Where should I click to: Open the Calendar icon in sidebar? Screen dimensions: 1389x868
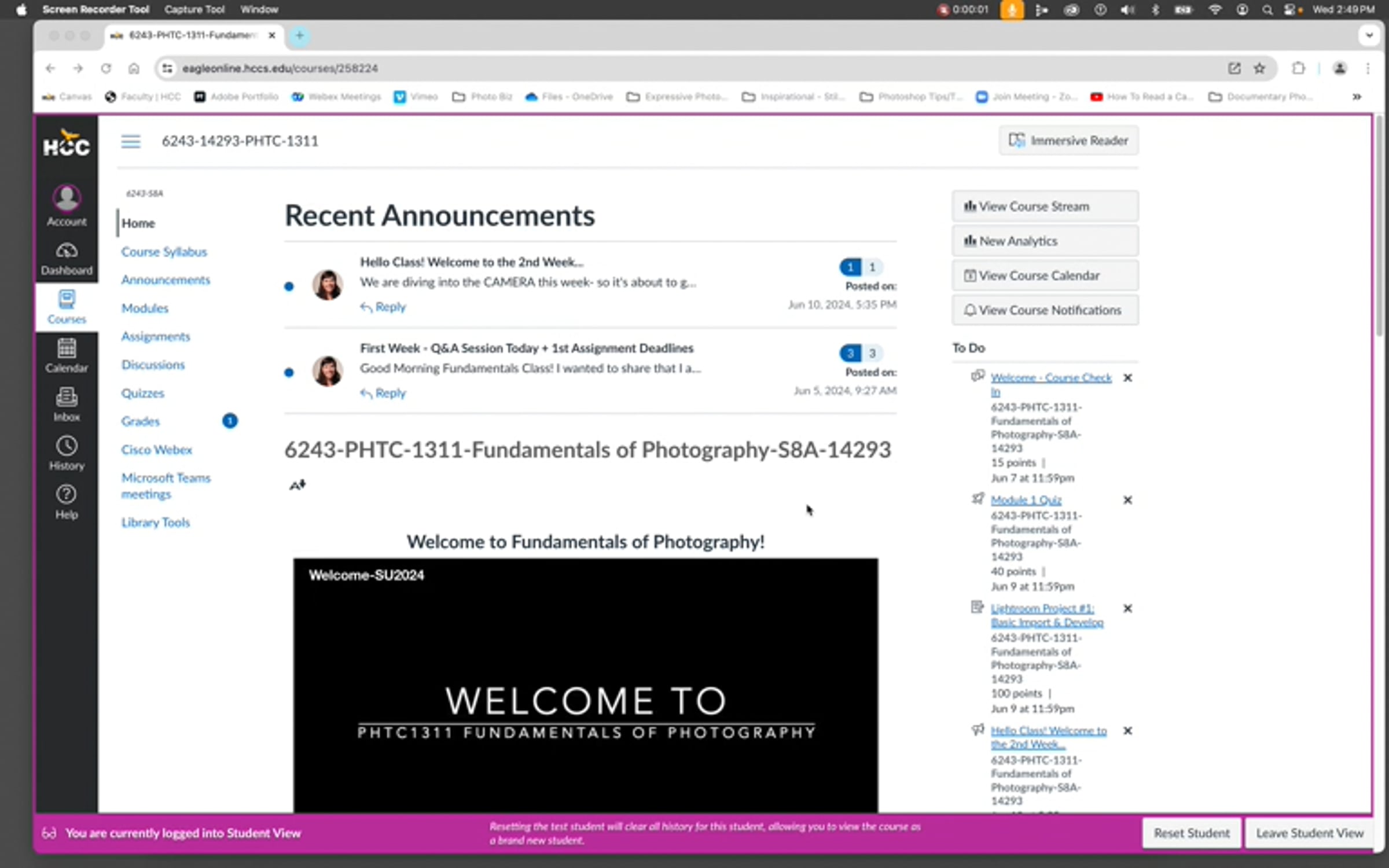[67, 349]
